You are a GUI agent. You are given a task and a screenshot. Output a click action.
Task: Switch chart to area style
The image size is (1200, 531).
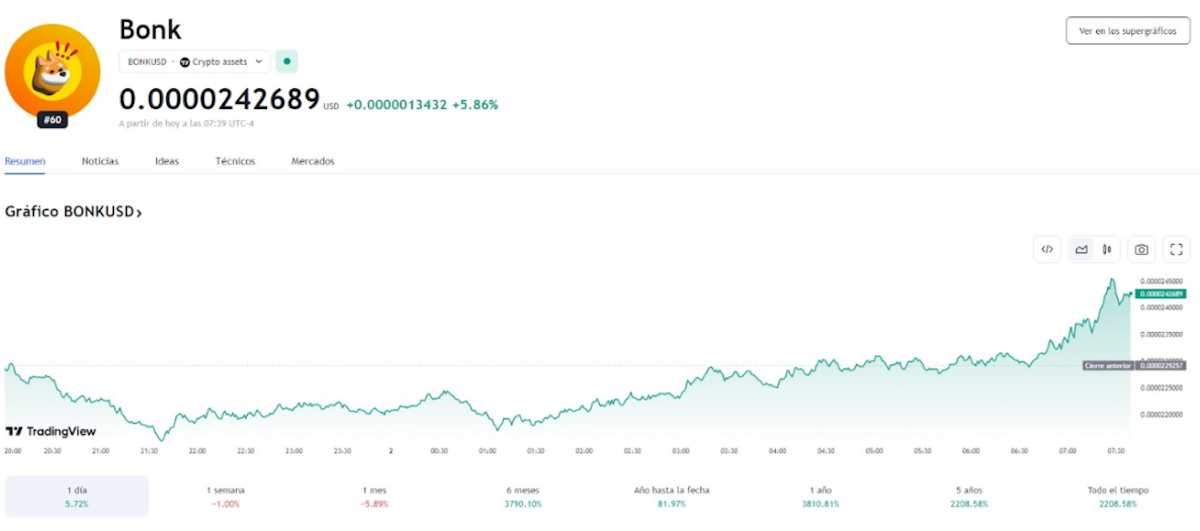(x=1081, y=250)
